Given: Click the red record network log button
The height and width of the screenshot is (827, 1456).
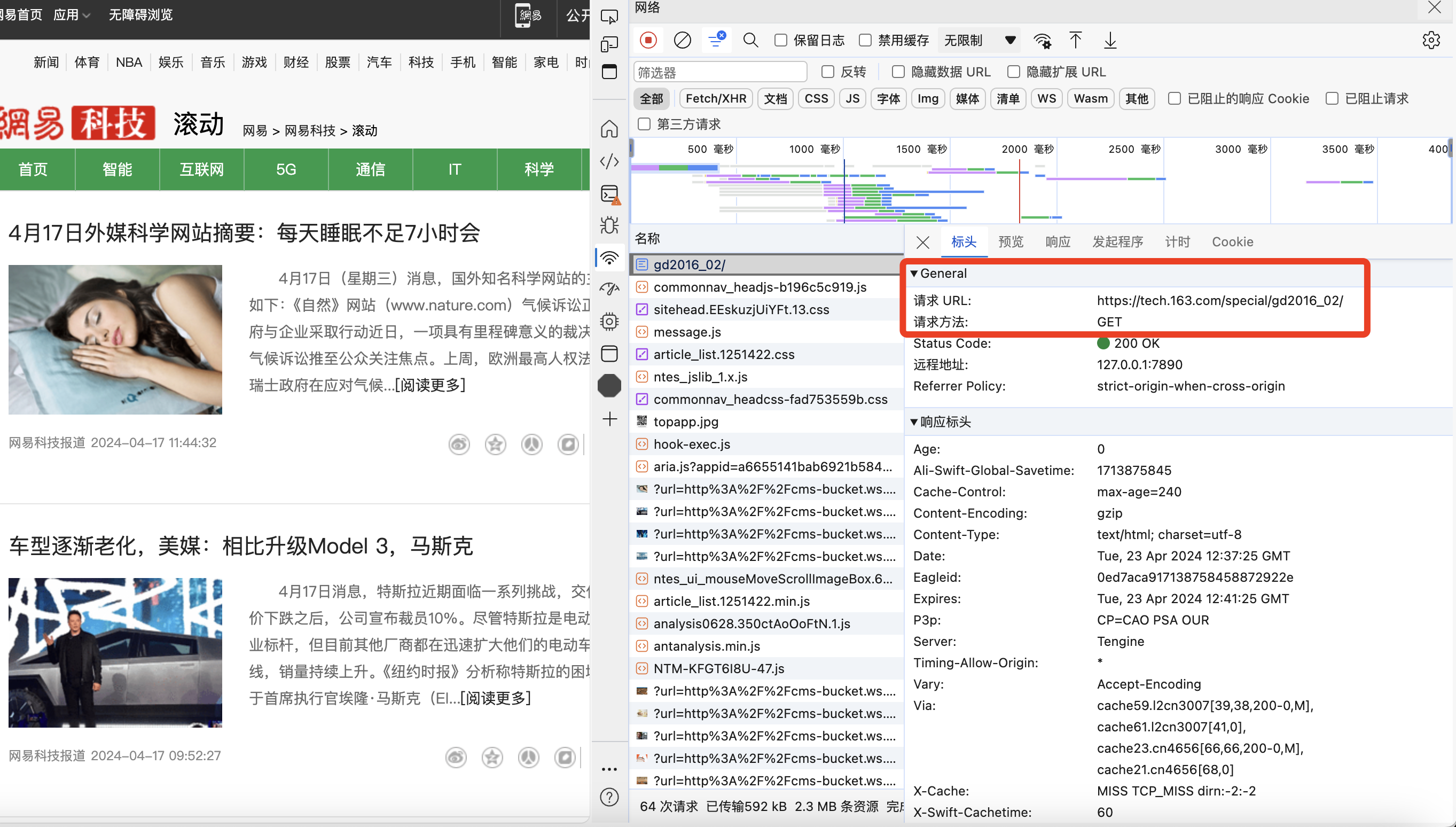Looking at the screenshot, I should [x=648, y=40].
